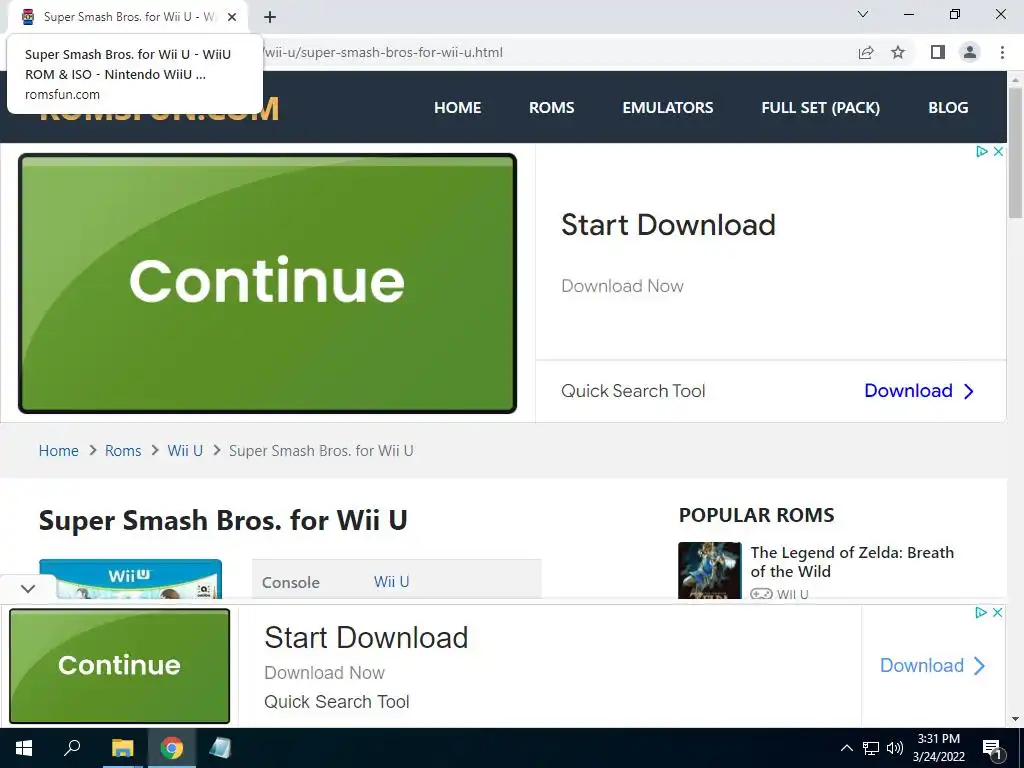Open the tab search dropdown arrow
The width and height of the screenshot is (1024, 768).
point(863,14)
